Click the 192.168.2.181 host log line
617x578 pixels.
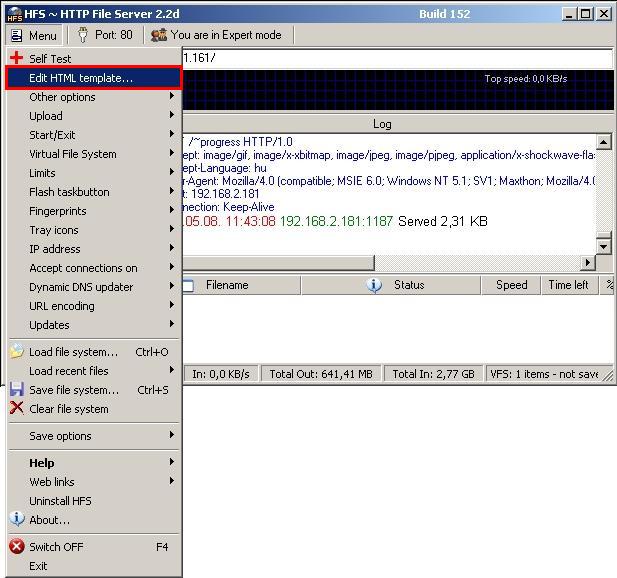tap(221, 194)
